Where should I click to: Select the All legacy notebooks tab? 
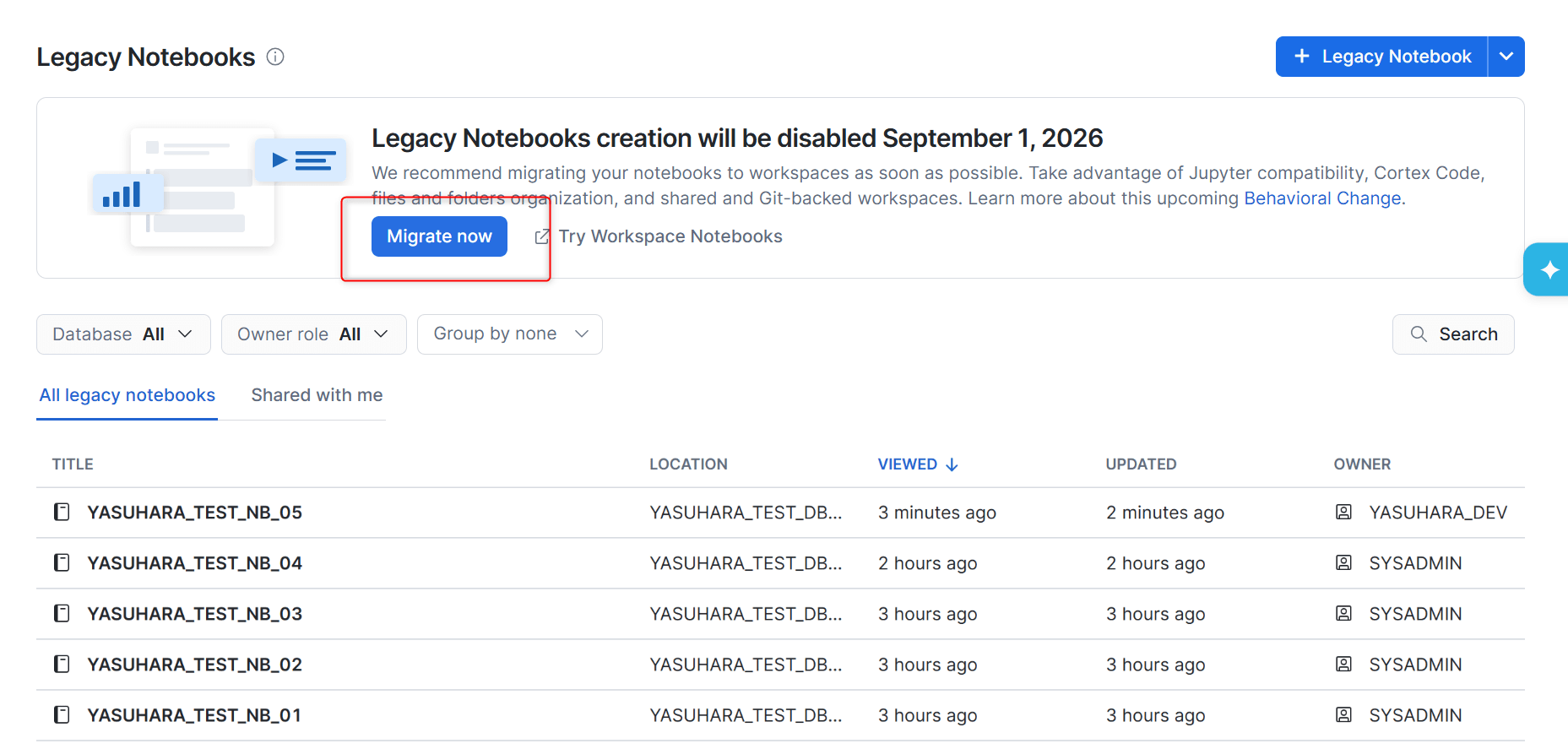[128, 395]
